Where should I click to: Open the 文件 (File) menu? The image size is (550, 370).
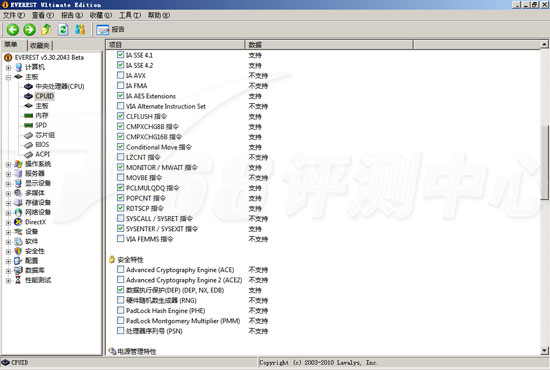(x=14, y=15)
